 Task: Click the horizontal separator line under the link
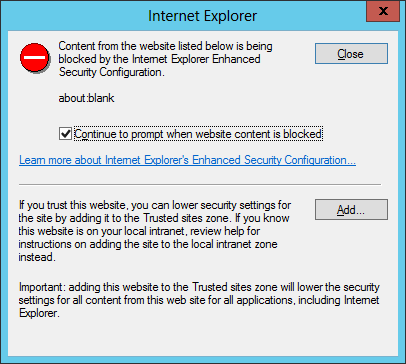coord(200,184)
